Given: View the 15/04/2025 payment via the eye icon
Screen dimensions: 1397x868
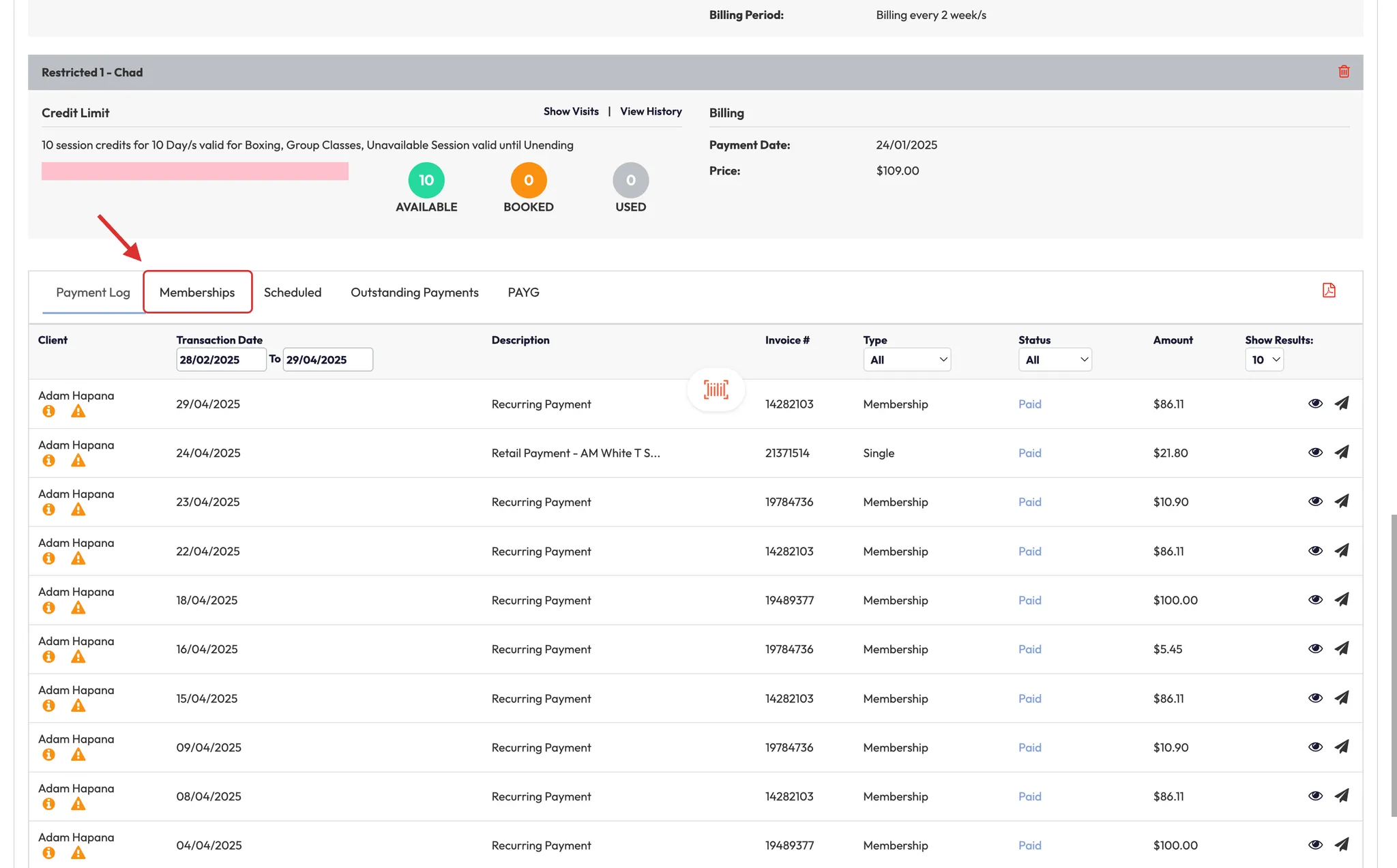Looking at the screenshot, I should click(1315, 698).
